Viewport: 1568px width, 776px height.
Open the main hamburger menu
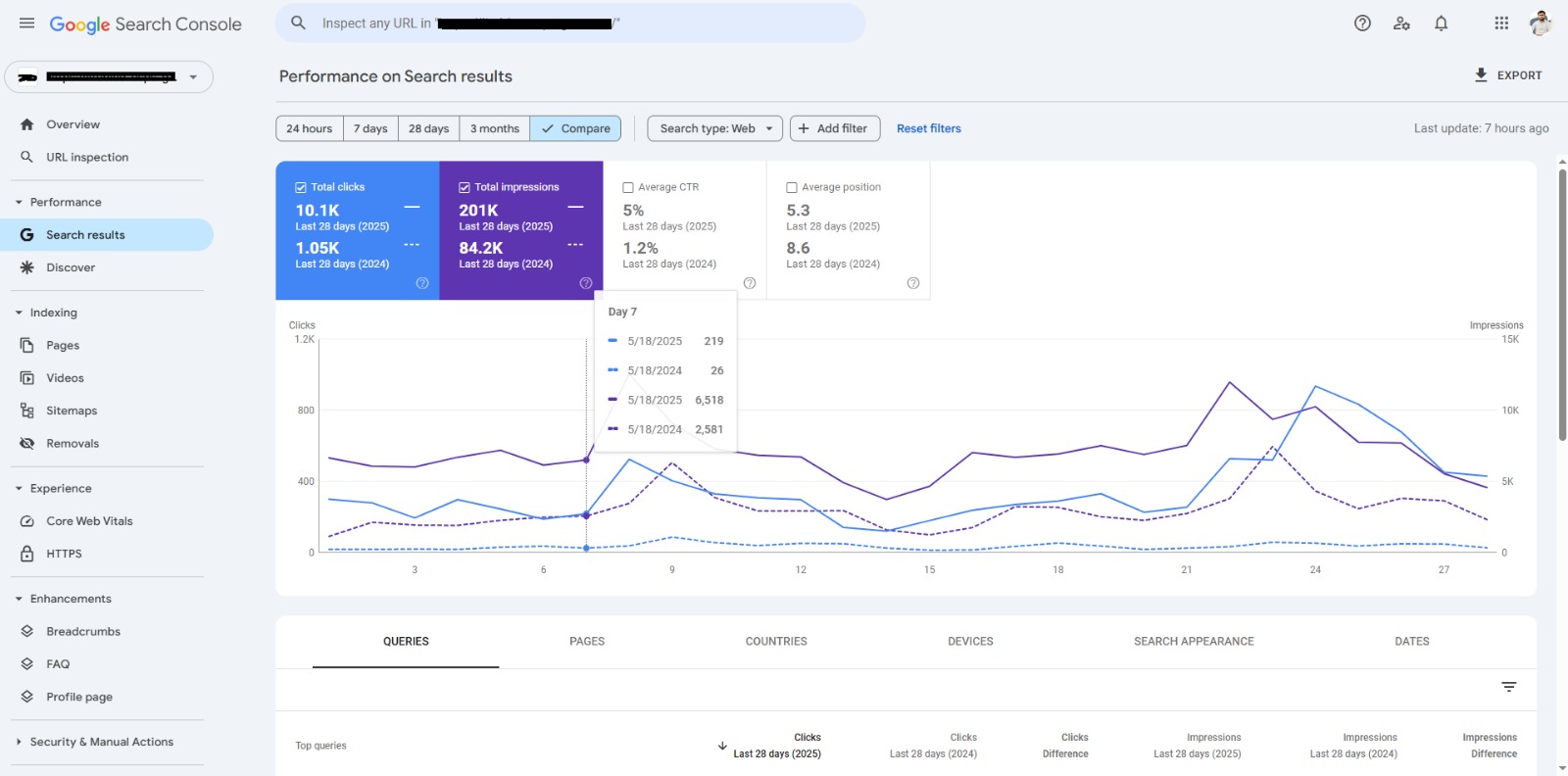tap(26, 24)
